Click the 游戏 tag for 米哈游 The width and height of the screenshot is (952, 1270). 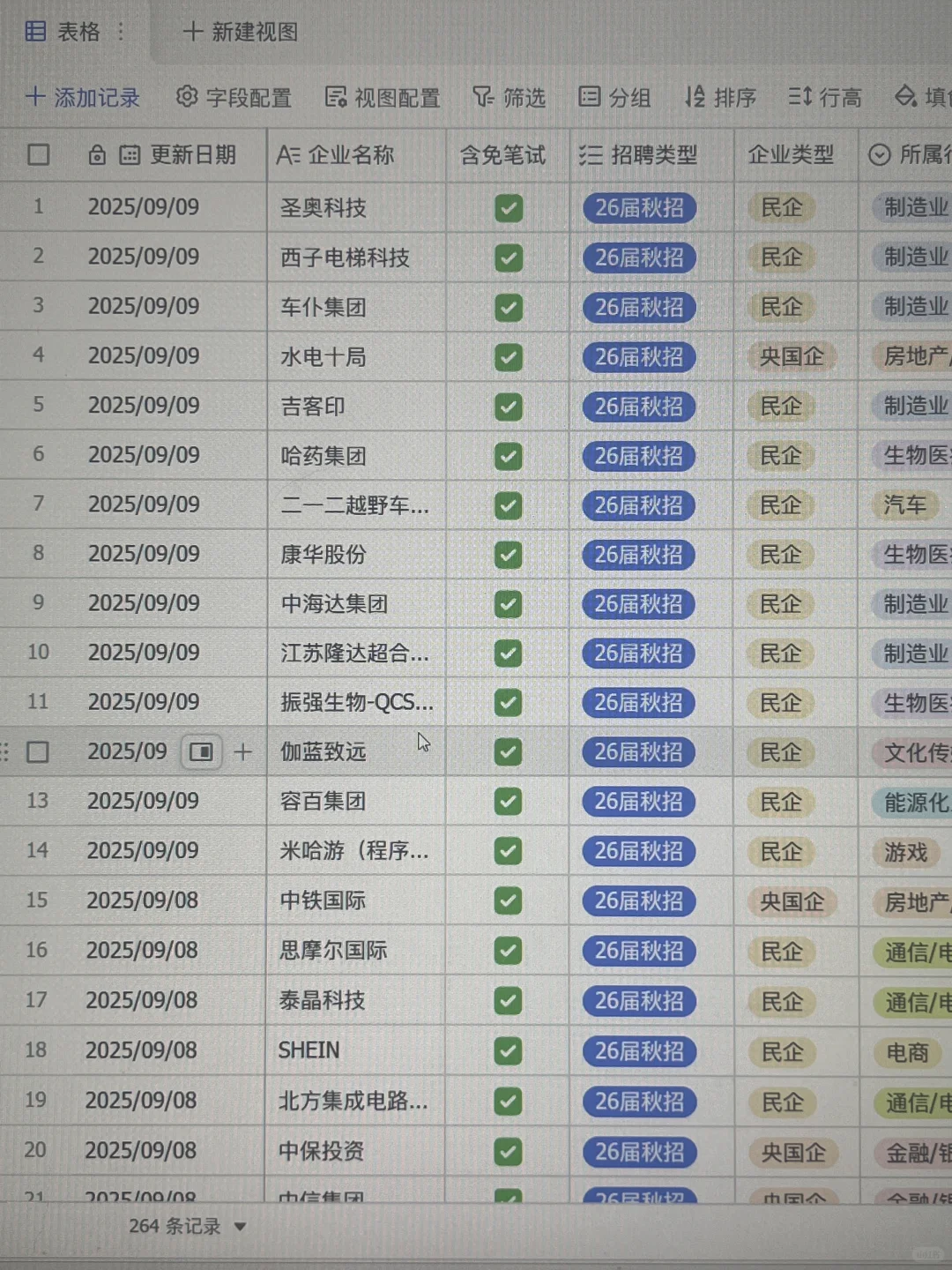coord(906,852)
